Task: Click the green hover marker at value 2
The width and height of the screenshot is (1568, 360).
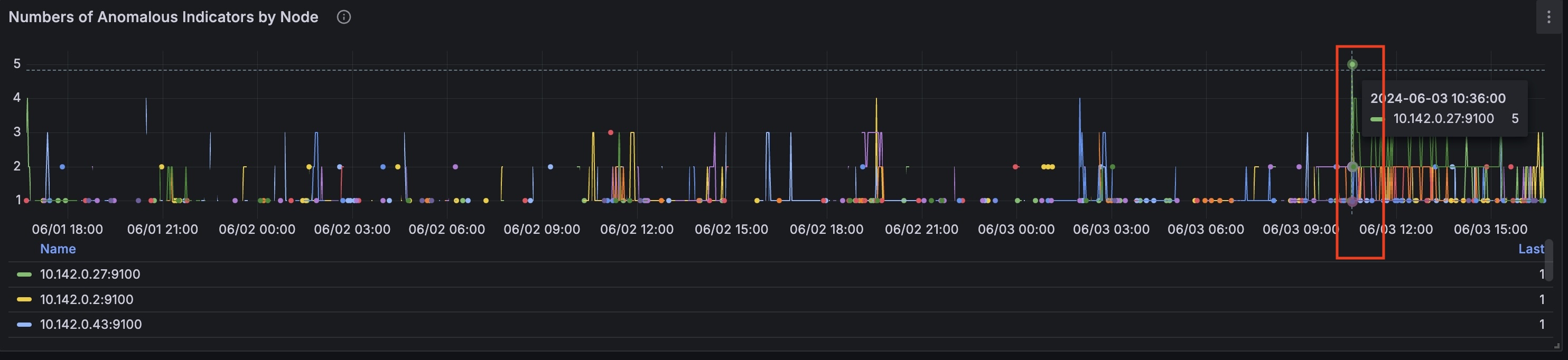Action: 1352,167
